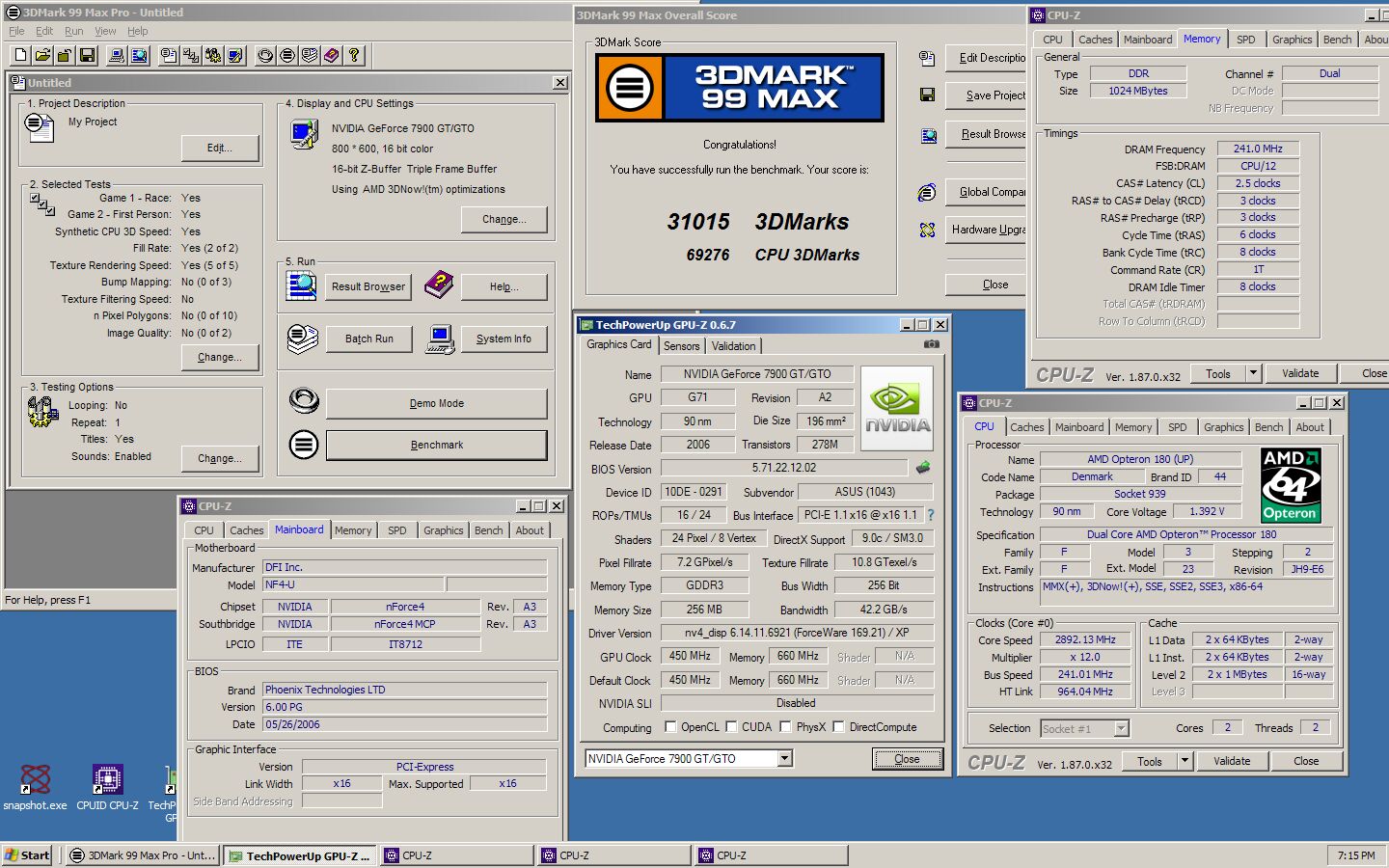Open Tools dropdown arrow in CPU-Z Memory window
This screenshot has height=868, width=1389.
[1253, 373]
